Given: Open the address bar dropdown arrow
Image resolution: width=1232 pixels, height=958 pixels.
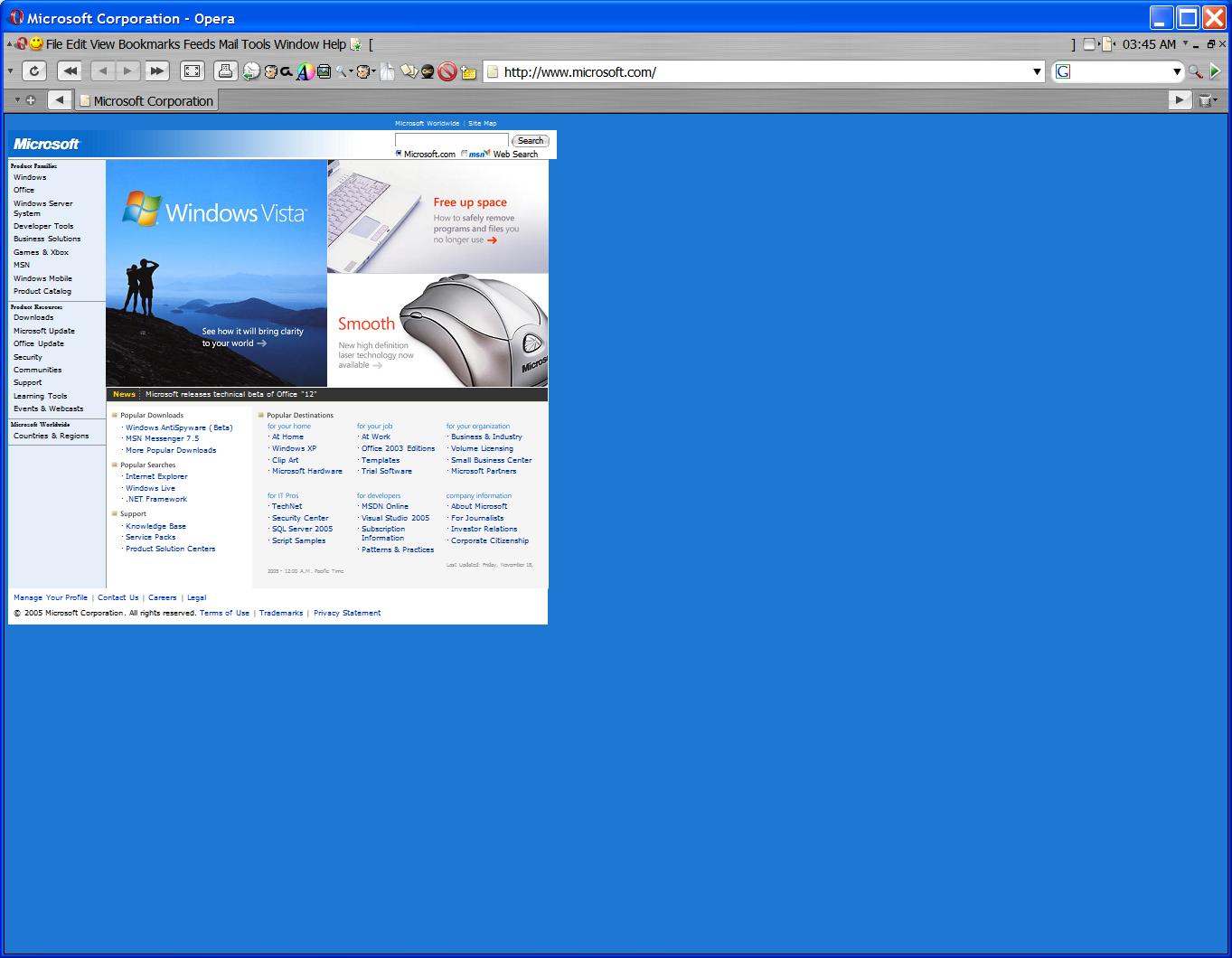Looking at the screenshot, I should (1037, 71).
